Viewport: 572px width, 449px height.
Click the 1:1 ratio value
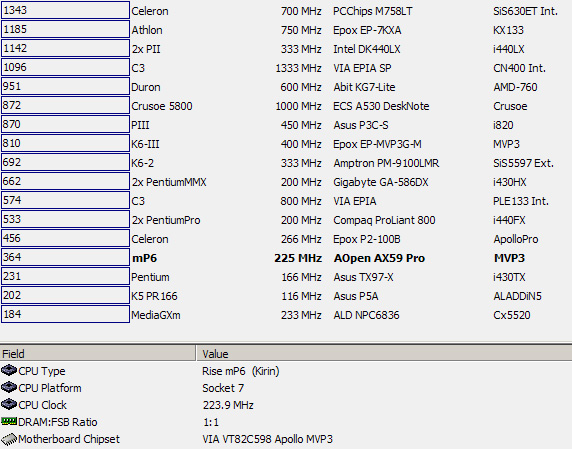click(211, 422)
